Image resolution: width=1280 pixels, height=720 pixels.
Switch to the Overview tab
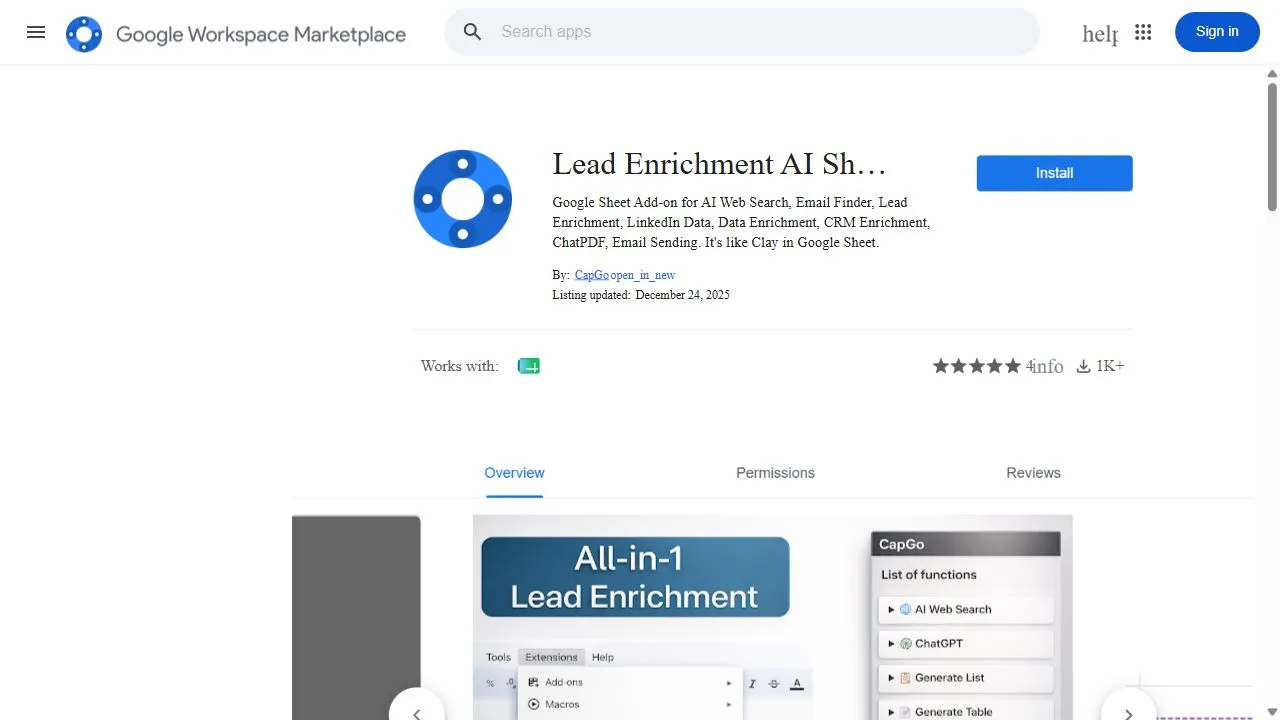[514, 473]
